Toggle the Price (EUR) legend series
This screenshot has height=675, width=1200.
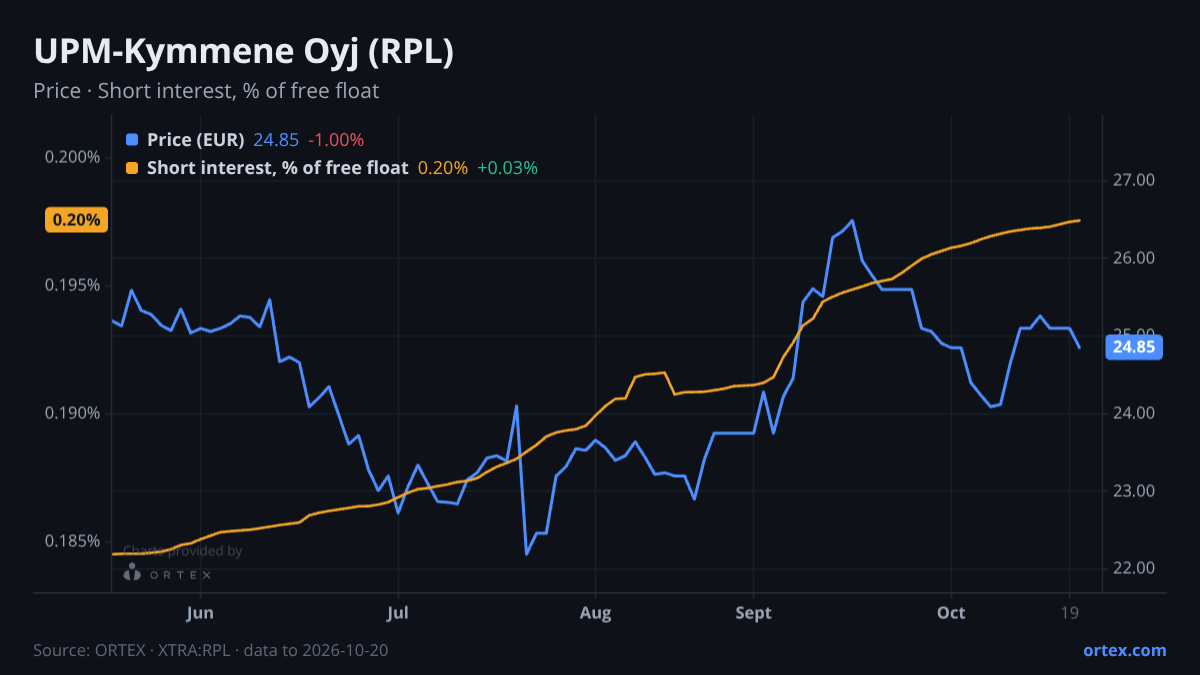(195, 140)
